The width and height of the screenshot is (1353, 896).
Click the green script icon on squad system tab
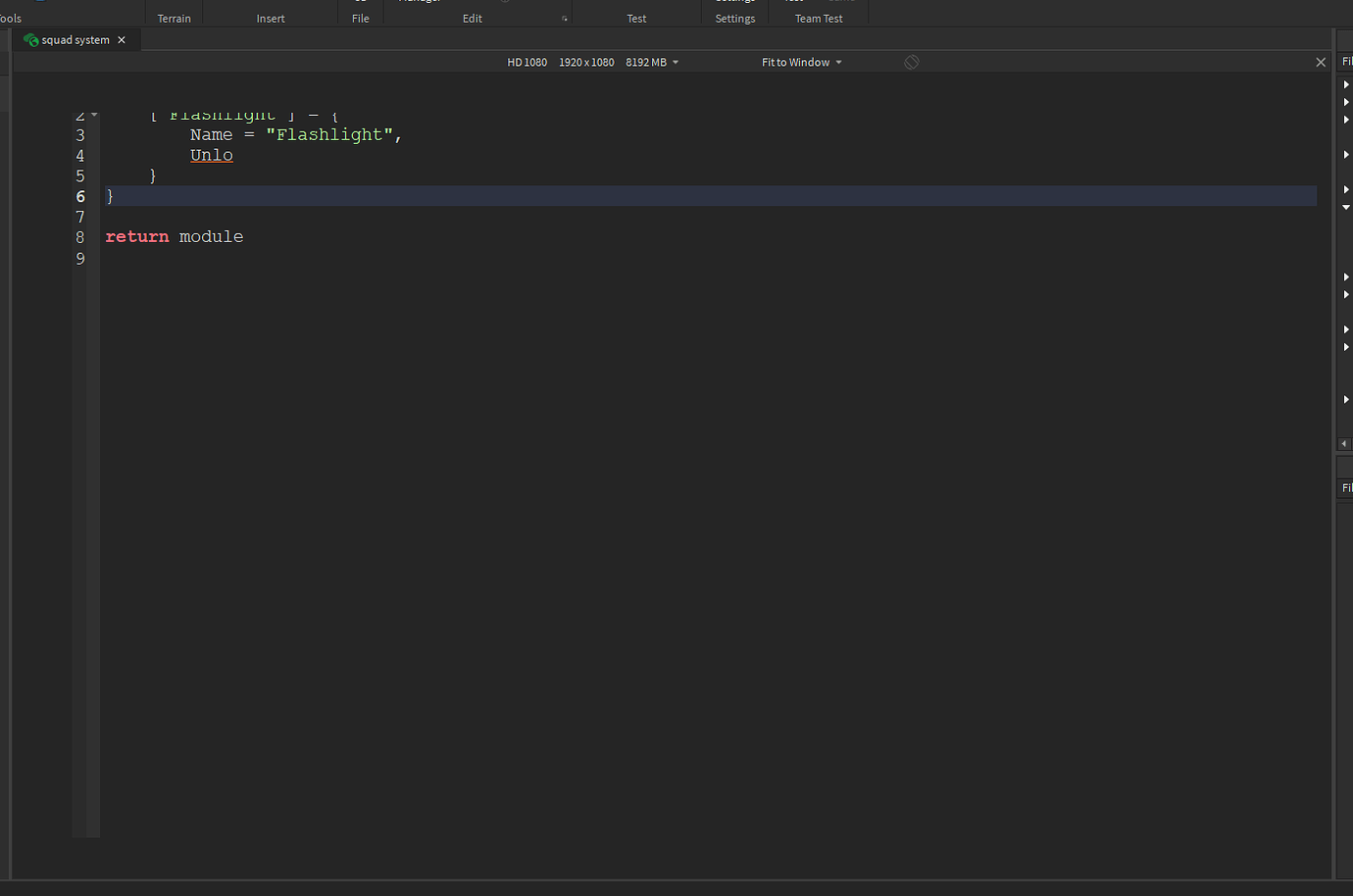click(30, 40)
